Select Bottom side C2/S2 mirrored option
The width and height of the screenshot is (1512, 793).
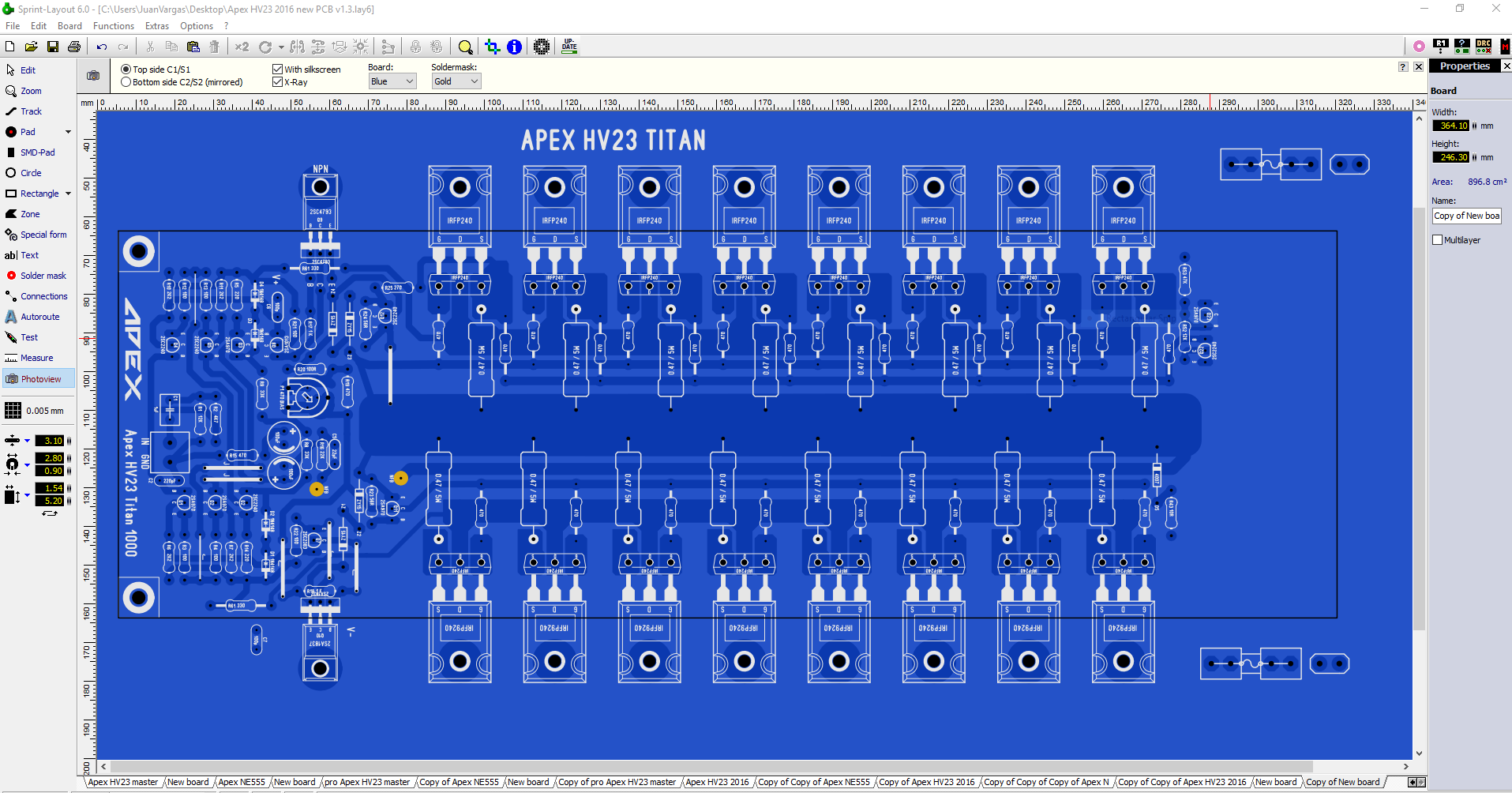(x=126, y=82)
